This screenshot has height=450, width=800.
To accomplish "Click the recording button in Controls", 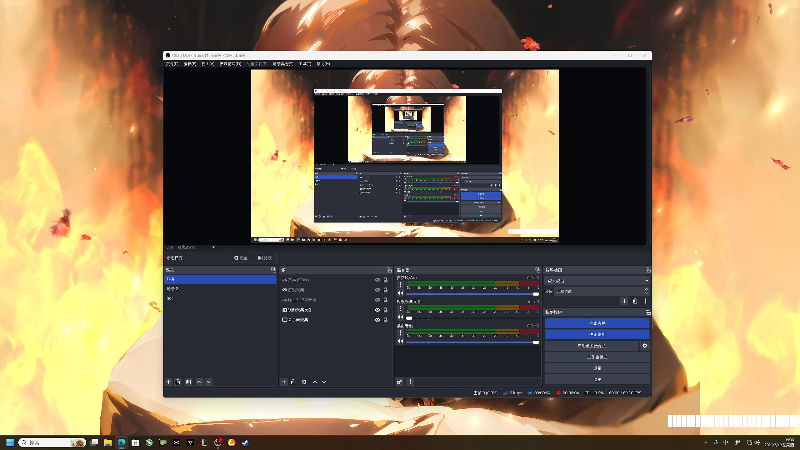I will pos(597,334).
